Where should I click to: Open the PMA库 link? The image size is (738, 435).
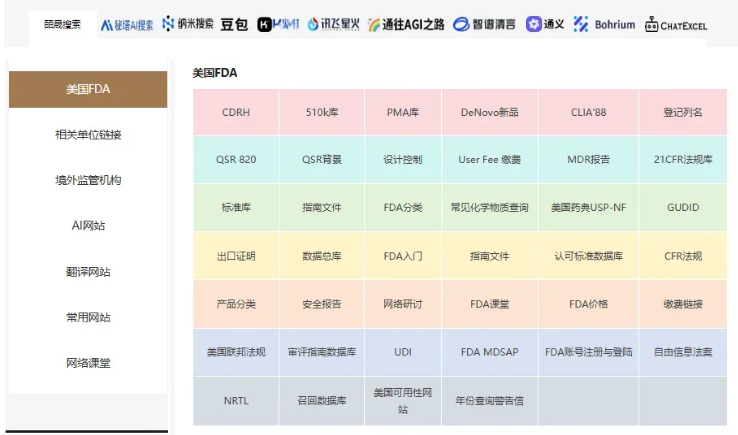[403, 113]
